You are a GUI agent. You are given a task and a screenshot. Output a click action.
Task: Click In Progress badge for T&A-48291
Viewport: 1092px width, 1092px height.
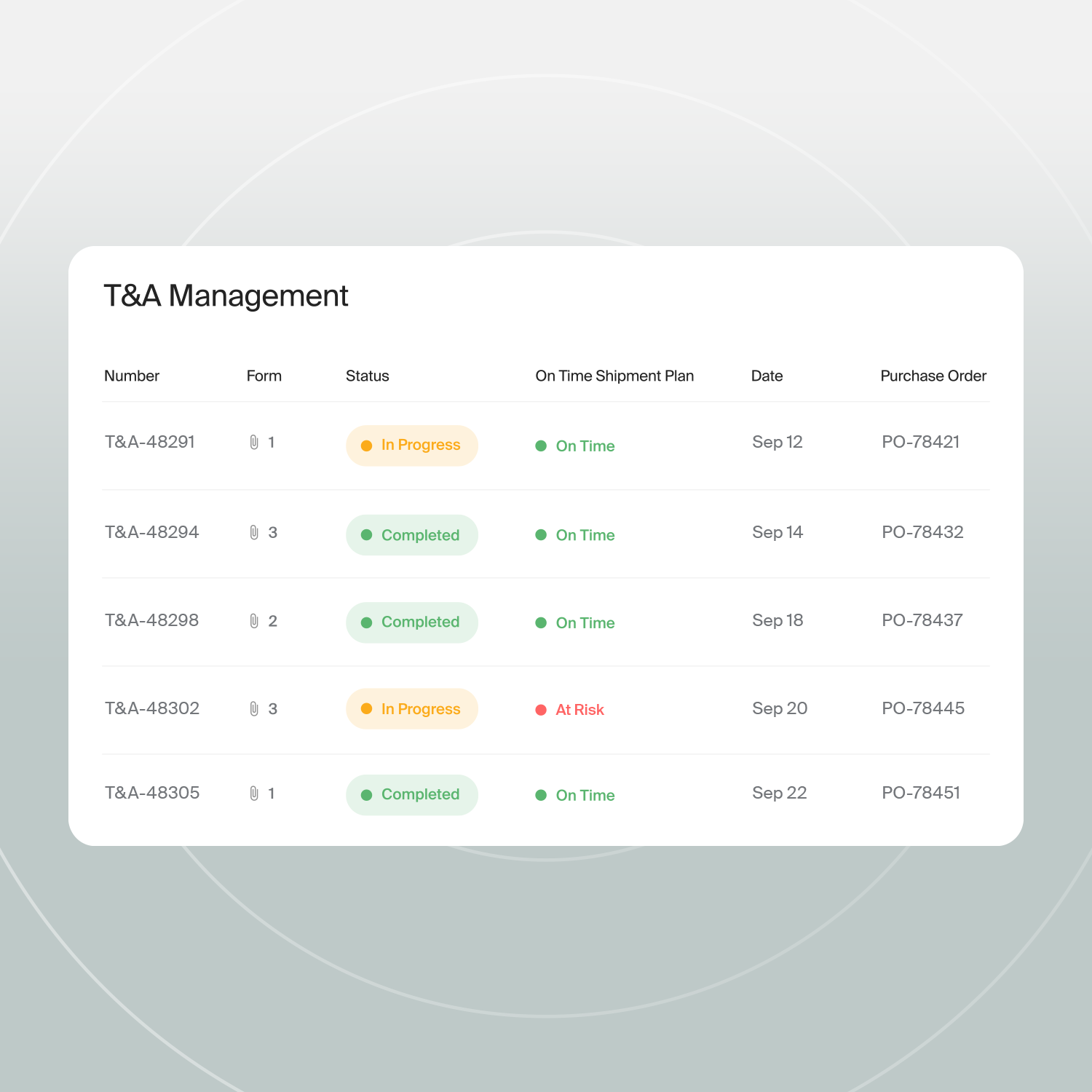(x=412, y=446)
